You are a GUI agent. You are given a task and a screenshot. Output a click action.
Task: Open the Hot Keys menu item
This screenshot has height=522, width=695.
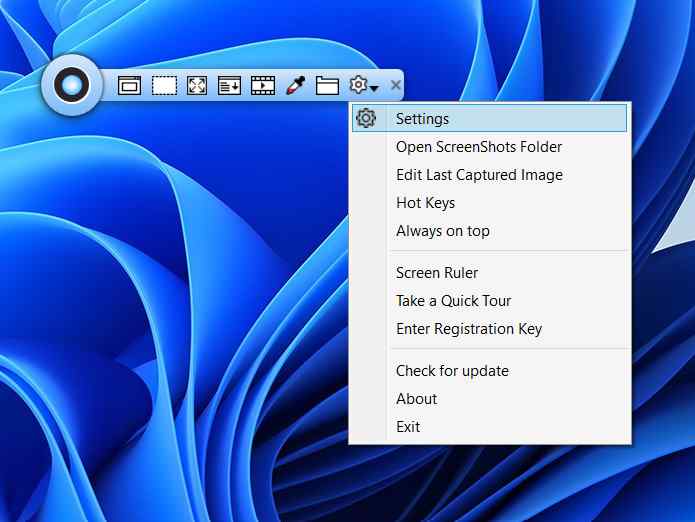[489, 203]
